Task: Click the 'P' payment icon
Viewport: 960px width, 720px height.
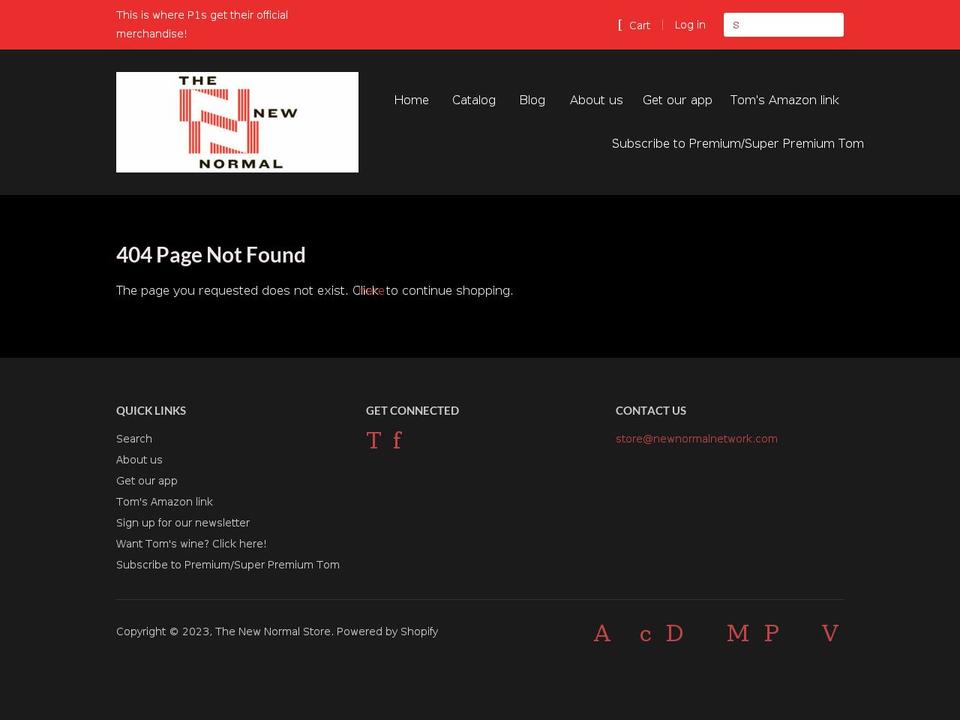Action: (771, 634)
